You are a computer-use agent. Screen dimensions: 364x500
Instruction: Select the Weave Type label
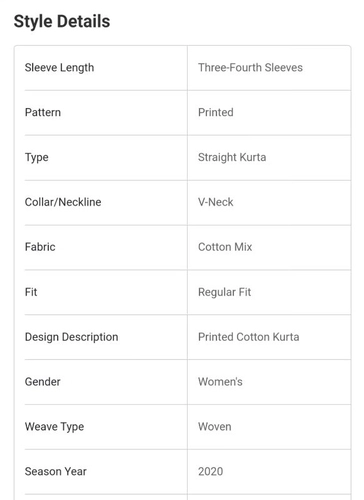[x=54, y=427]
